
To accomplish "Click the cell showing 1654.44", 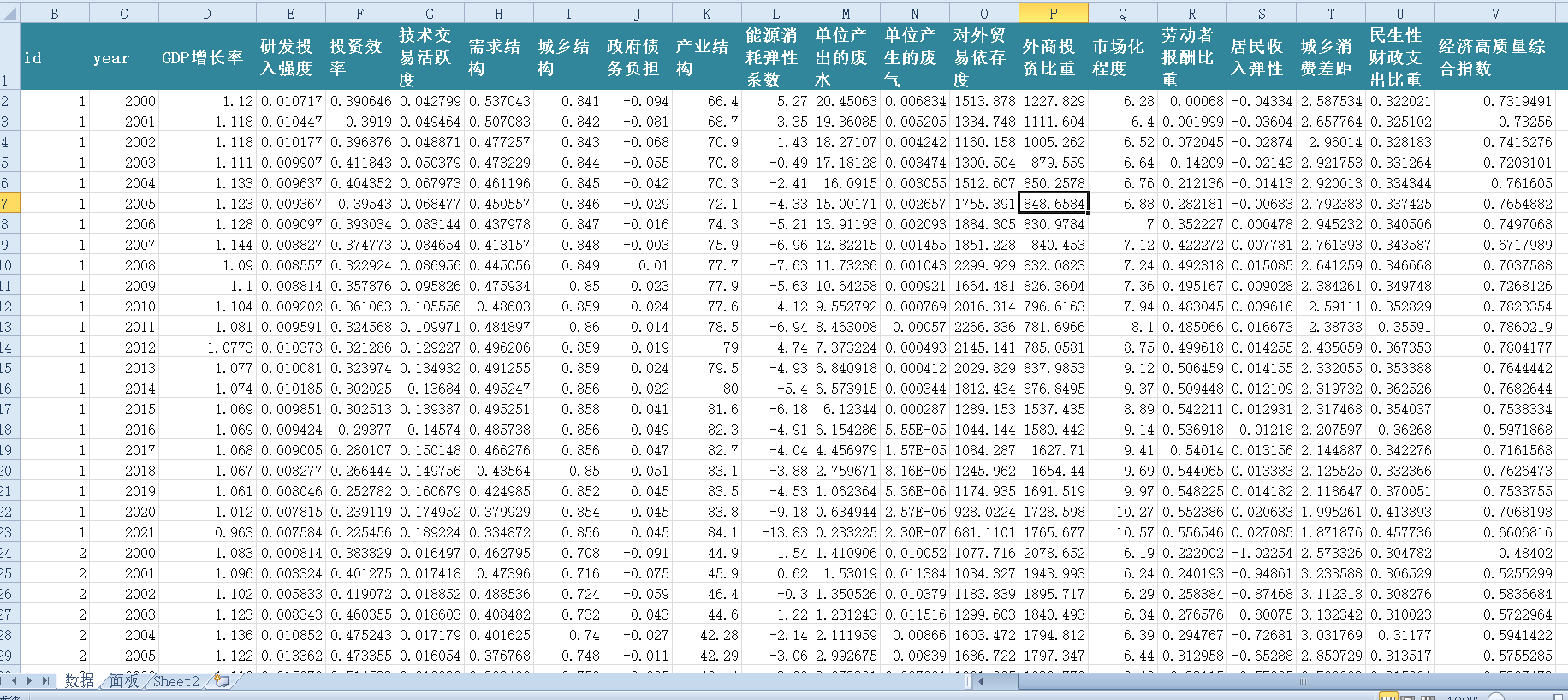I will 1054,471.
